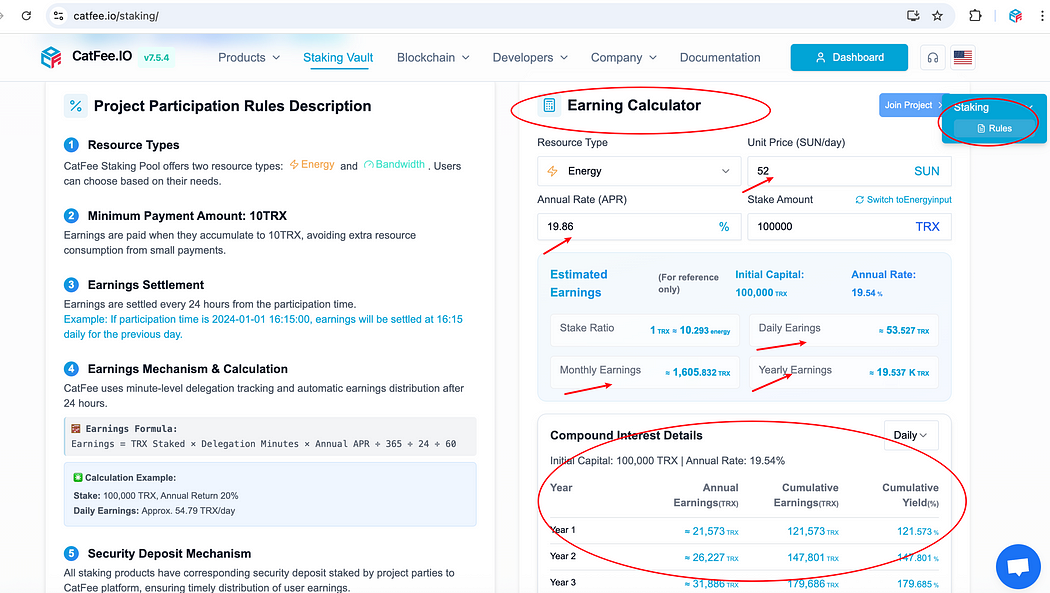Click the Stake Ratio value 10.293 energy
Screen dimensions: 1050x593
tap(690, 331)
